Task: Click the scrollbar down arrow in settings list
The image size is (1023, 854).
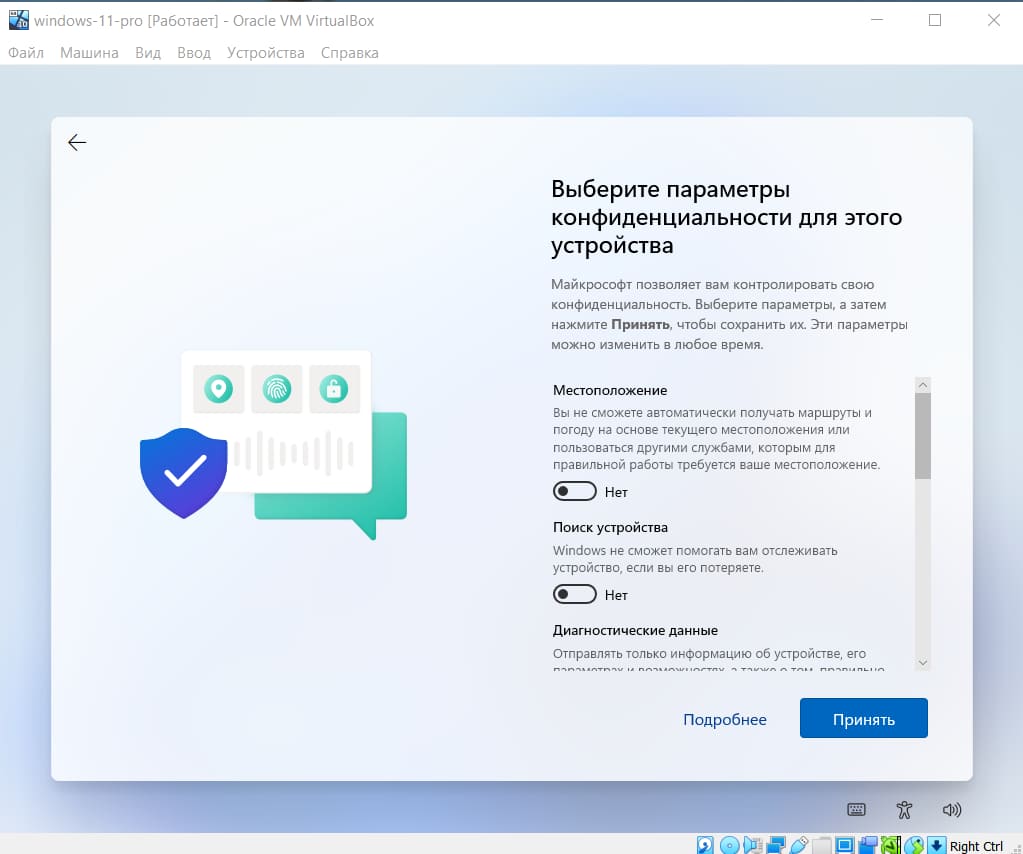Action: [x=923, y=663]
